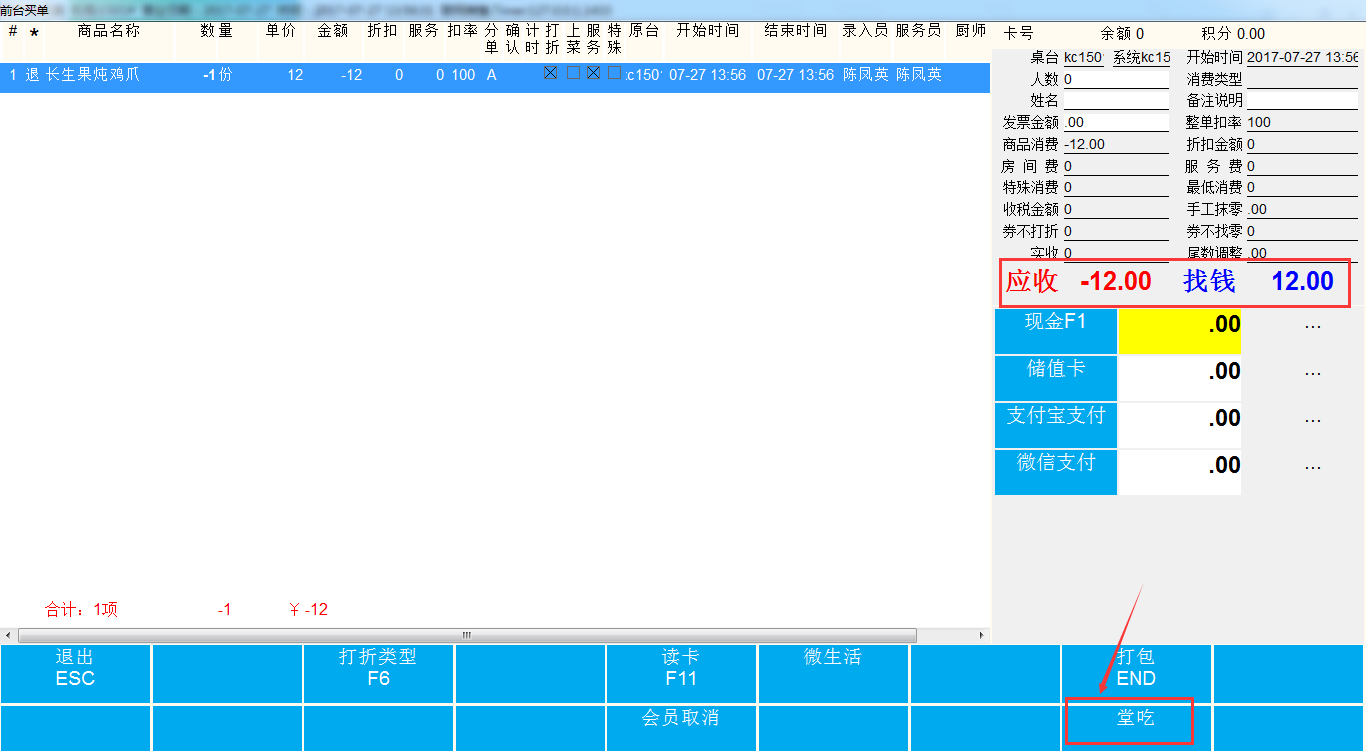
Task: Open the ellipsis next to 现金F1 amount
Action: pyautogui.click(x=1312, y=325)
